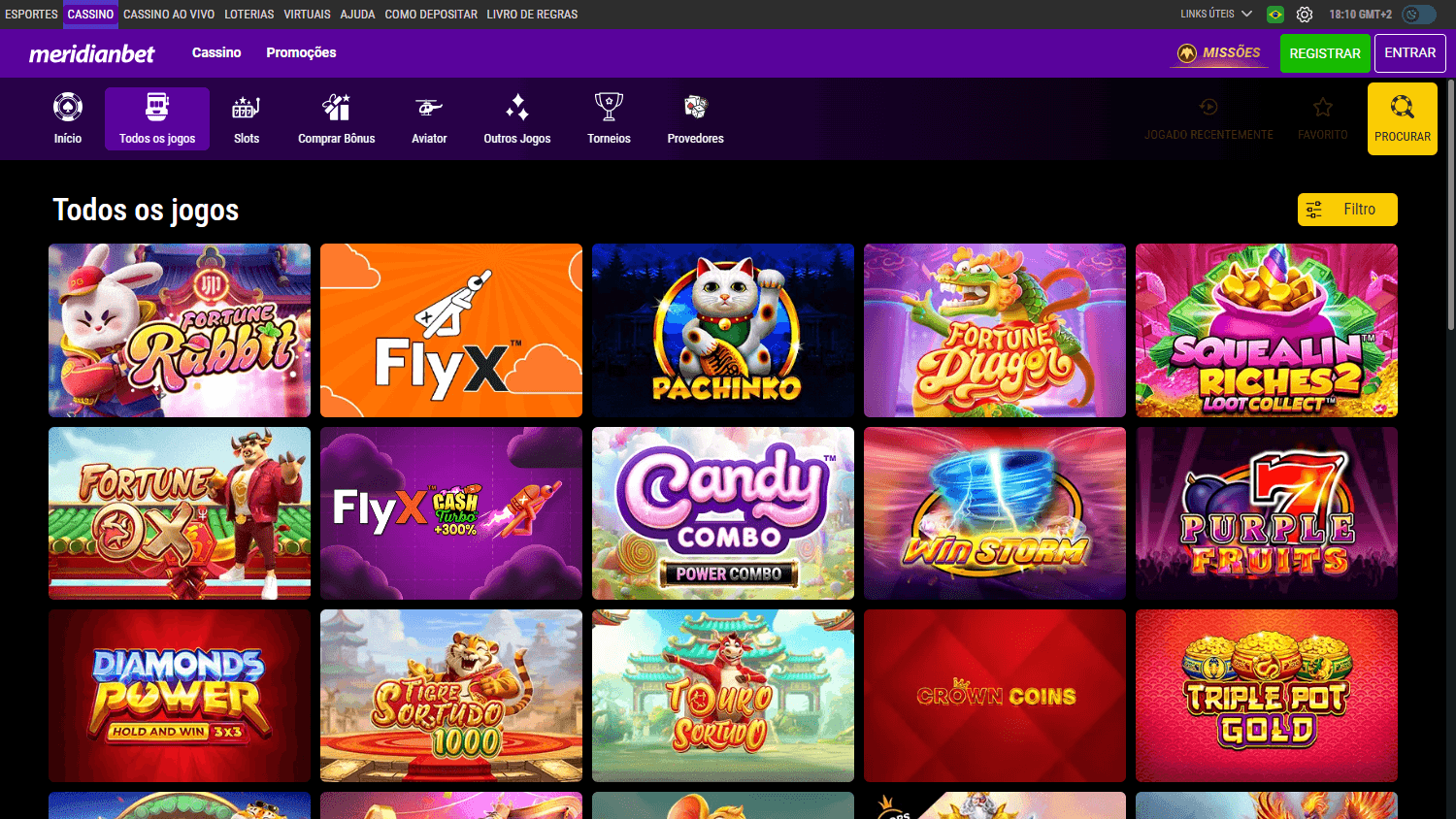Click the Procurar search button
Viewport: 1456px width, 819px height.
pyautogui.click(x=1403, y=118)
